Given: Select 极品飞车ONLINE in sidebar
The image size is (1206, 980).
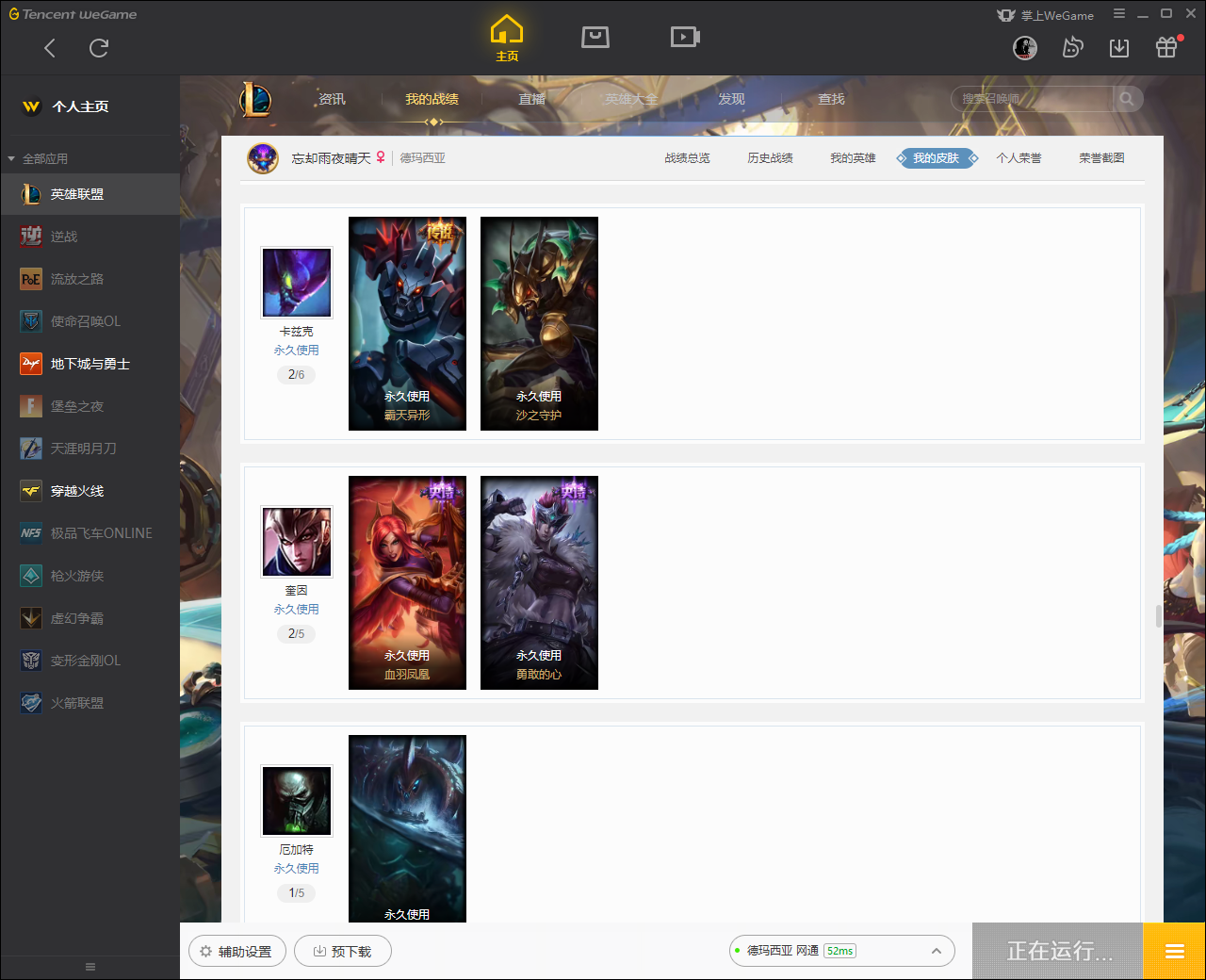Looking at the screenshot, I should pos(90,533).
